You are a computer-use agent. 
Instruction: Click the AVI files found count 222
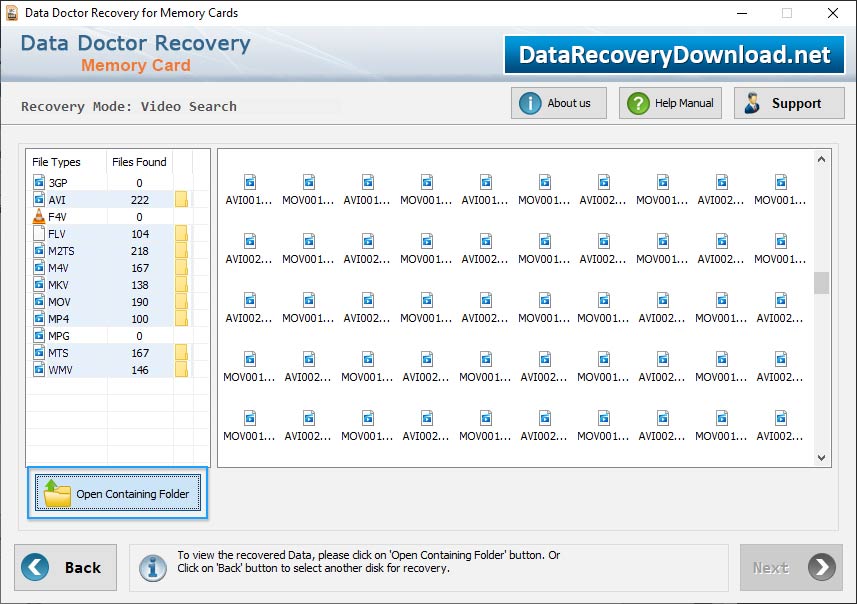click(x=140, y=200)
